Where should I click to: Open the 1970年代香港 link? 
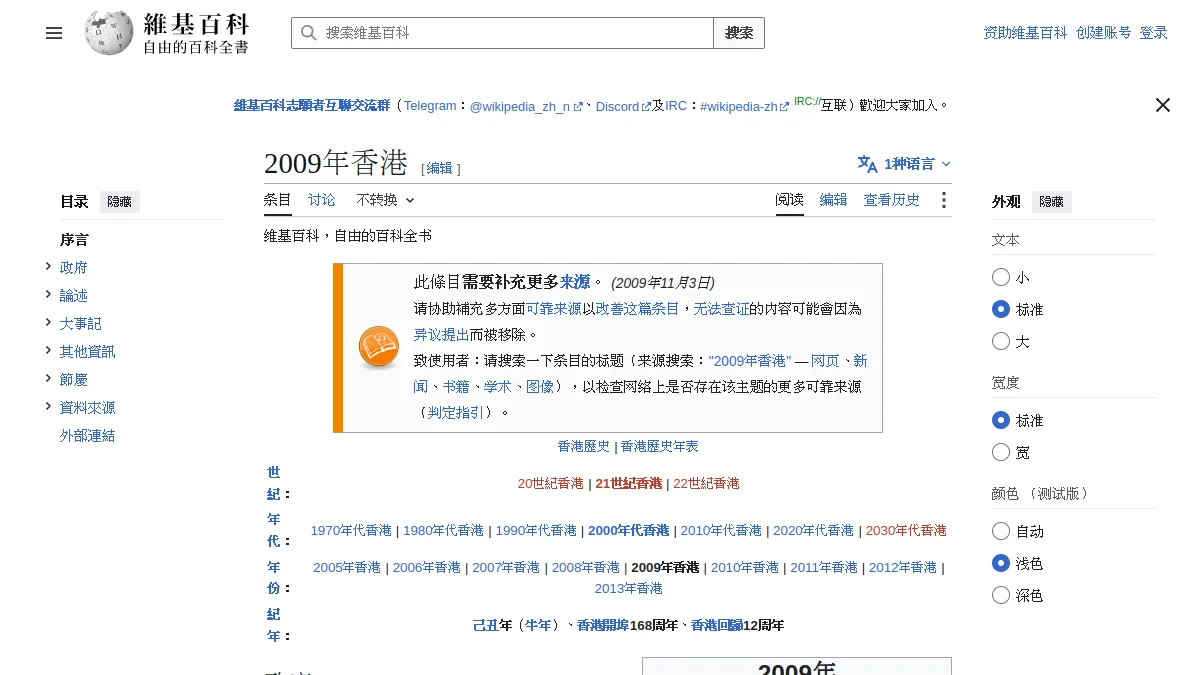click(351, 531)
